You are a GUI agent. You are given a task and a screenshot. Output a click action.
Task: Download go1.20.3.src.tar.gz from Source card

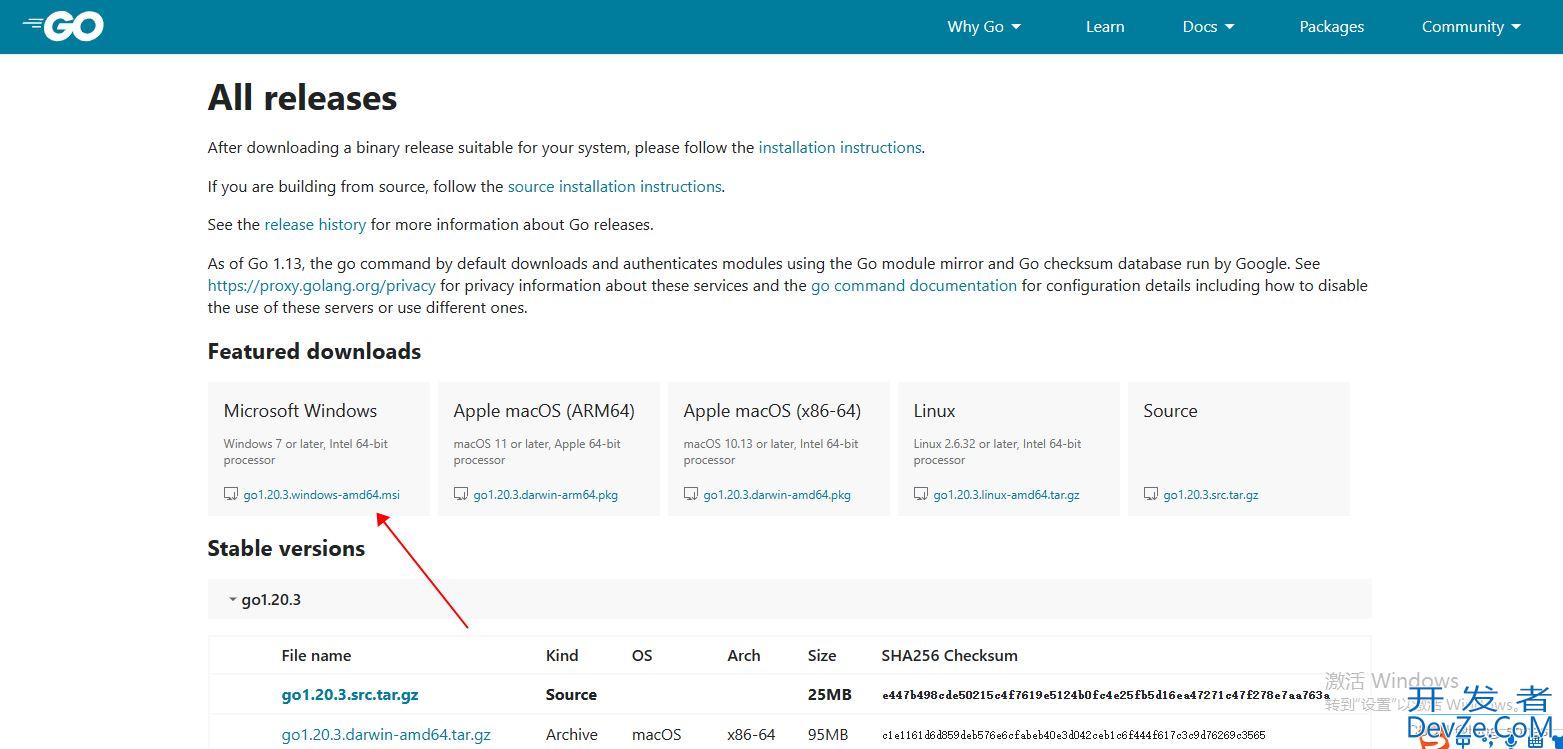point(1210,495)
